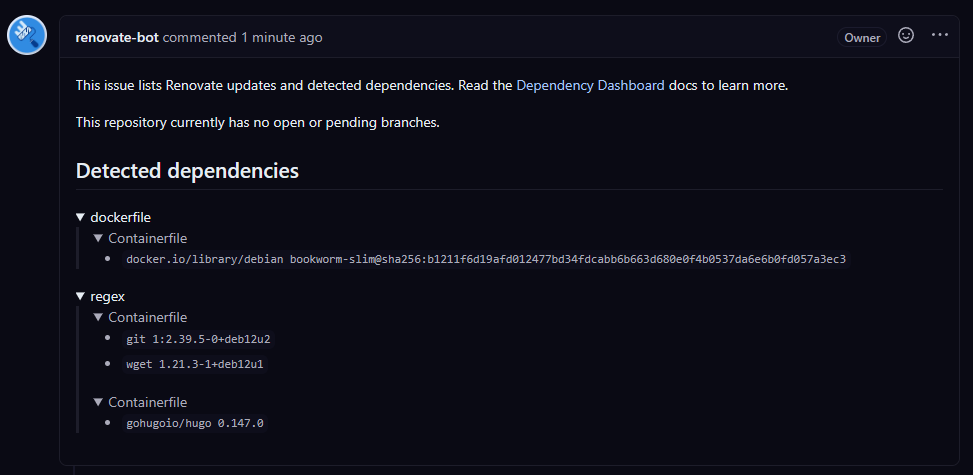Select the 'gohugoio/hugo 0.147.0' entry
Image resolution: width=973 pixels, height=475 pixels.
pos(195,423)
